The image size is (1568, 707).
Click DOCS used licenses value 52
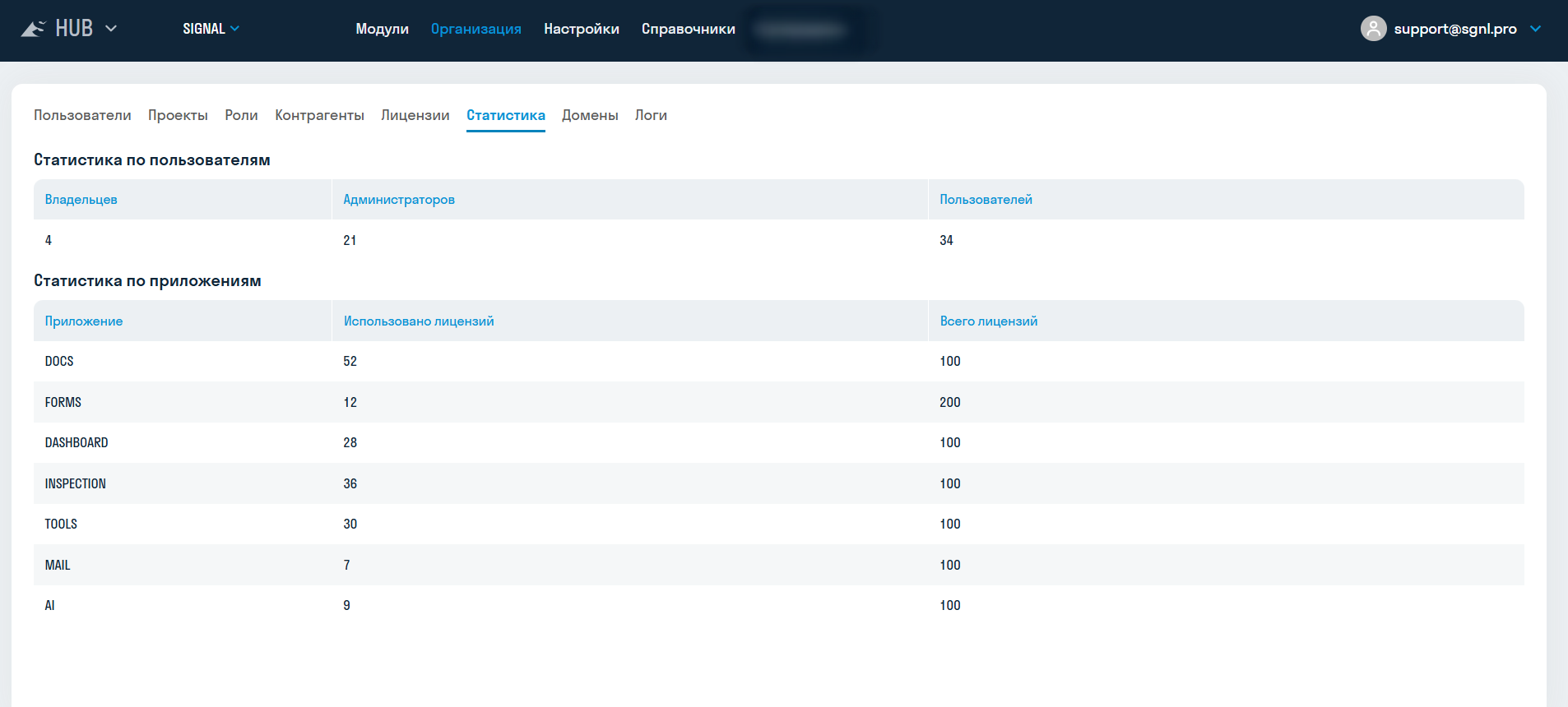click(350, 362)
